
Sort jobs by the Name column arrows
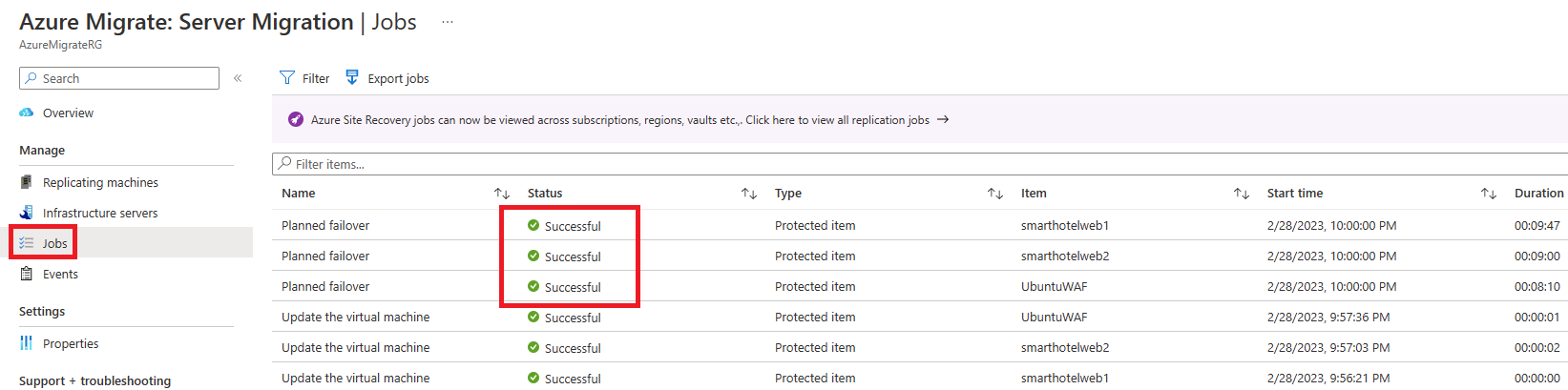(502, 194)
